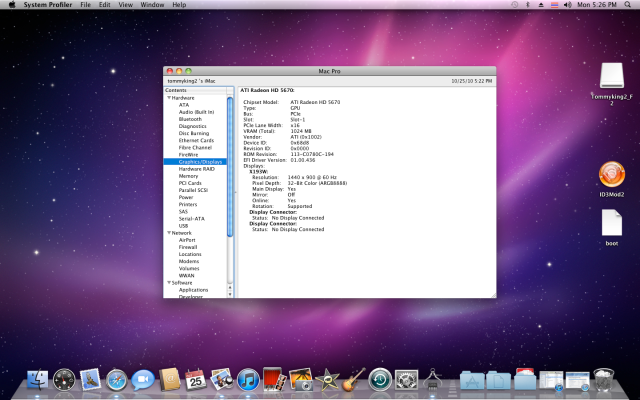This screenshot has width=640, height=400.
Task: Select Memory in the Hardware list
Action: click(188, 176)
